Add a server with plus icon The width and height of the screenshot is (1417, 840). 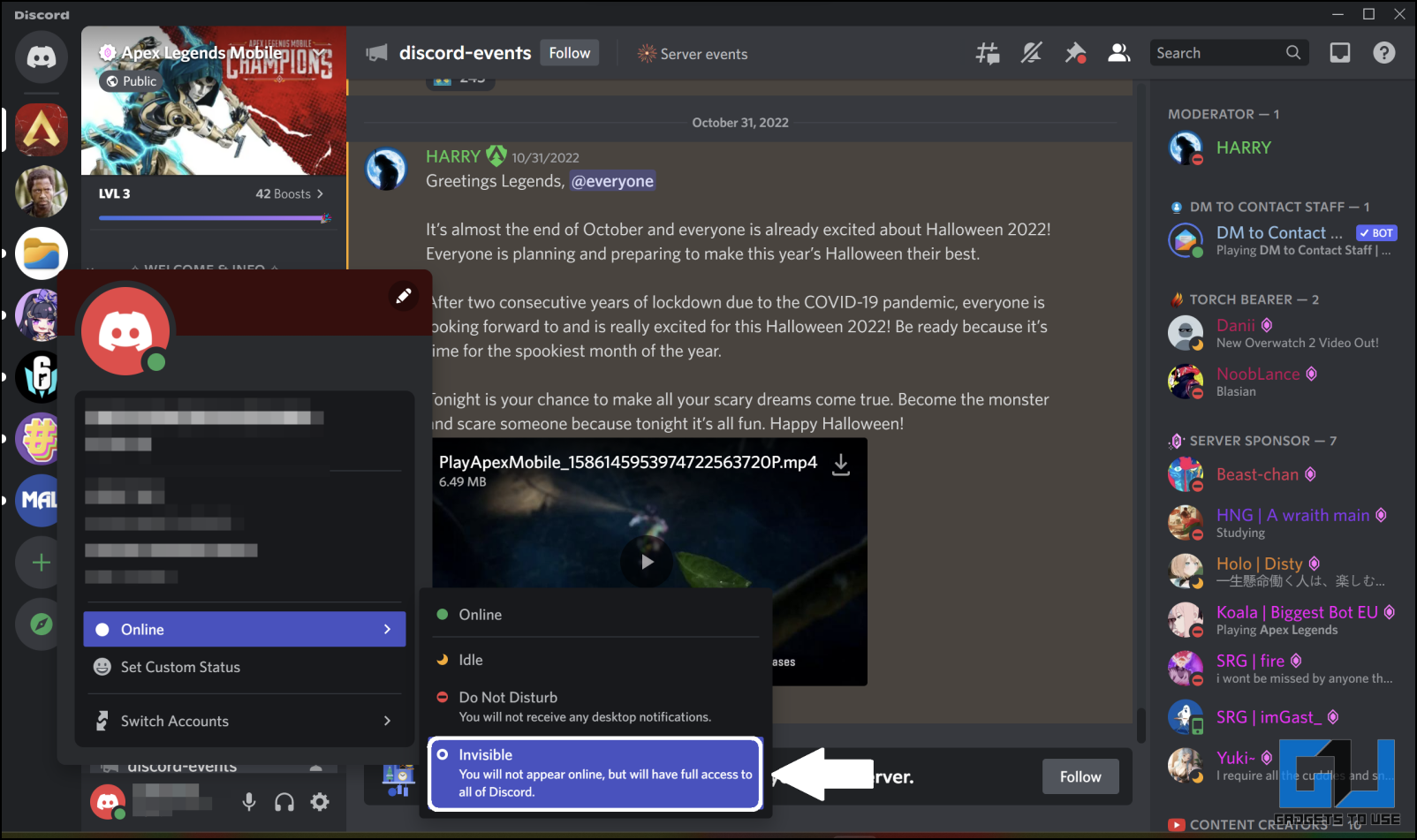[x=41, y=563]
